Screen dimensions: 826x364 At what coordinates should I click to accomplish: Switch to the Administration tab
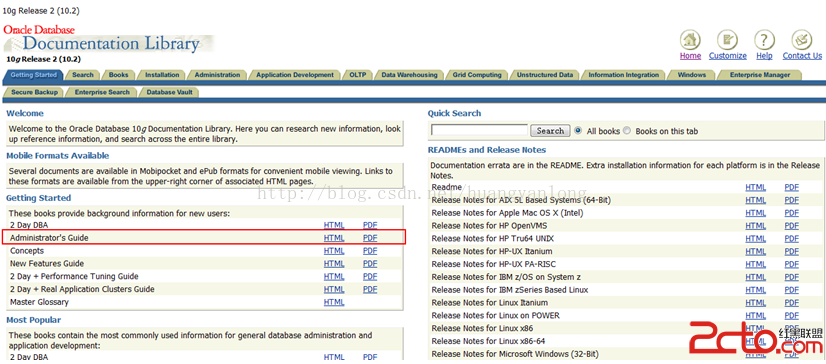tap(217, 75)
